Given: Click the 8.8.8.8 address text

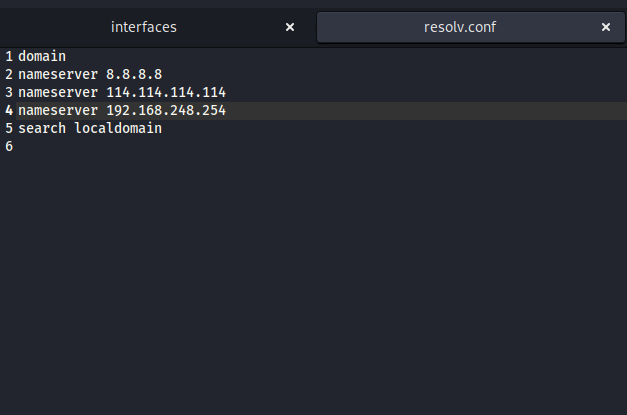Looking at the screenshot, I should [x=134, y=74].
